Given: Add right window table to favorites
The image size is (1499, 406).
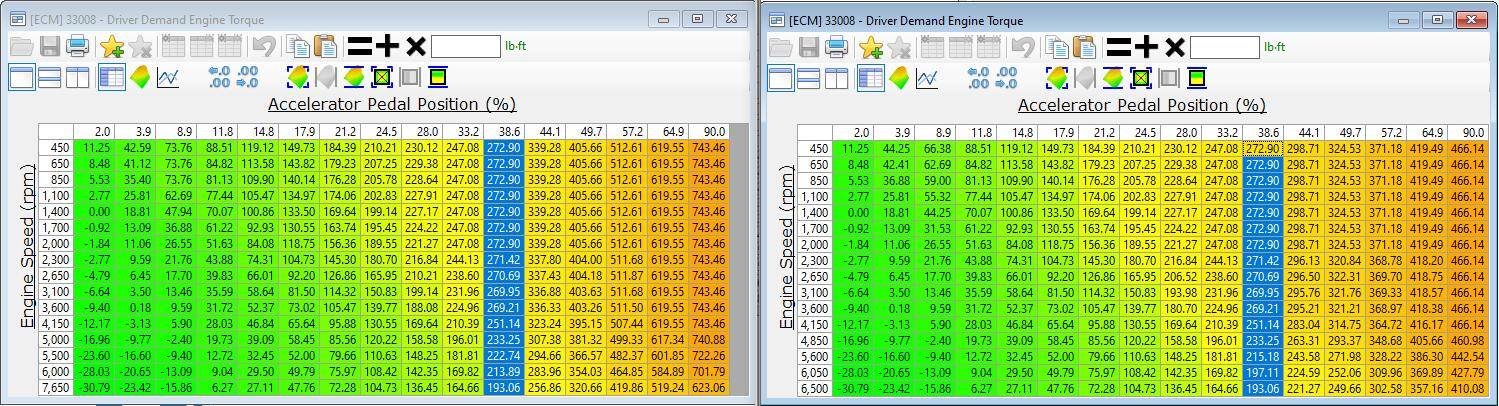Looking at the screenshot, I should (x=871, y=47).
